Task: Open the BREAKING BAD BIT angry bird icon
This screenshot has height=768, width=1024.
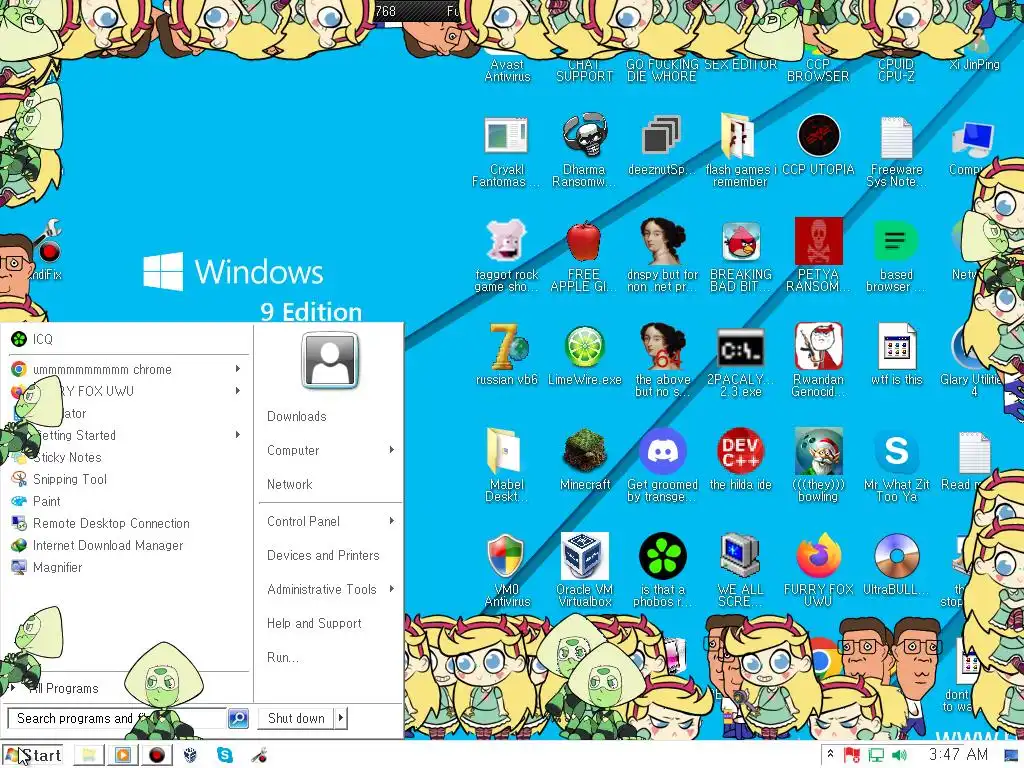Action: tap(741, 241)
